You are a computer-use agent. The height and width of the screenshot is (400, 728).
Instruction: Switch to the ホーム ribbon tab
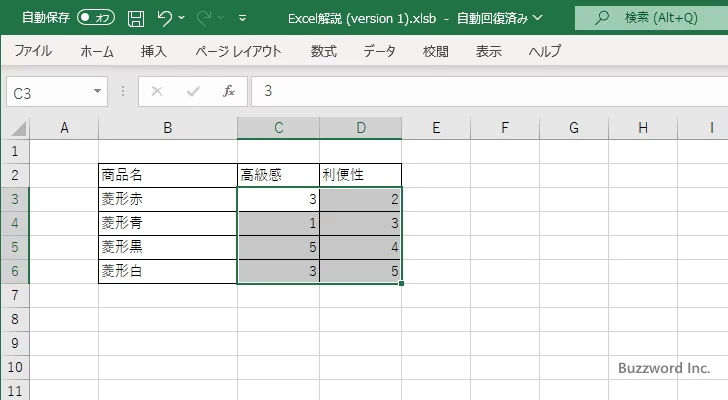click(x=97, y=51)
